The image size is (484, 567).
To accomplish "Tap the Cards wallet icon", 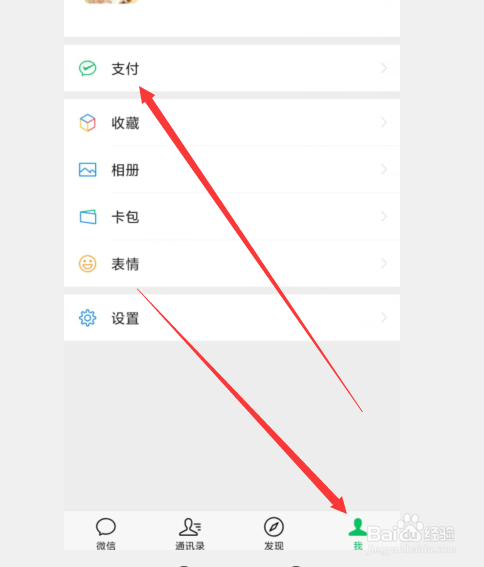I will pos(88,217).
